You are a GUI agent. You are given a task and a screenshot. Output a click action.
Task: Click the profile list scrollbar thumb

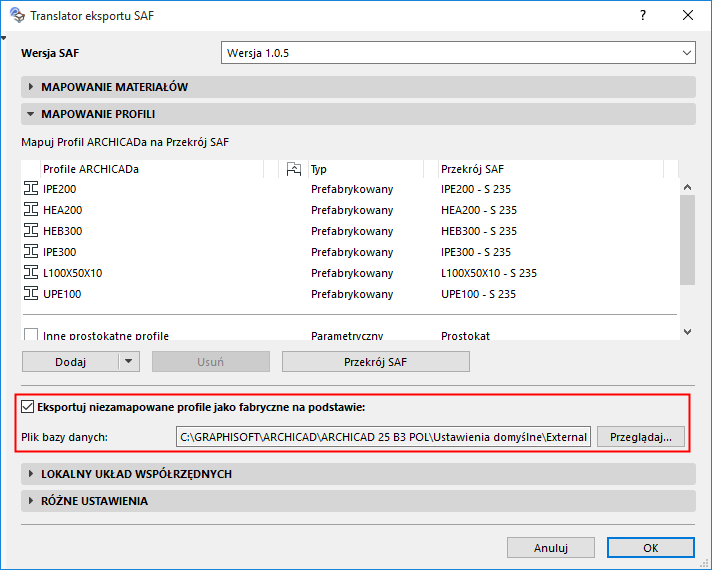[687, 240]
